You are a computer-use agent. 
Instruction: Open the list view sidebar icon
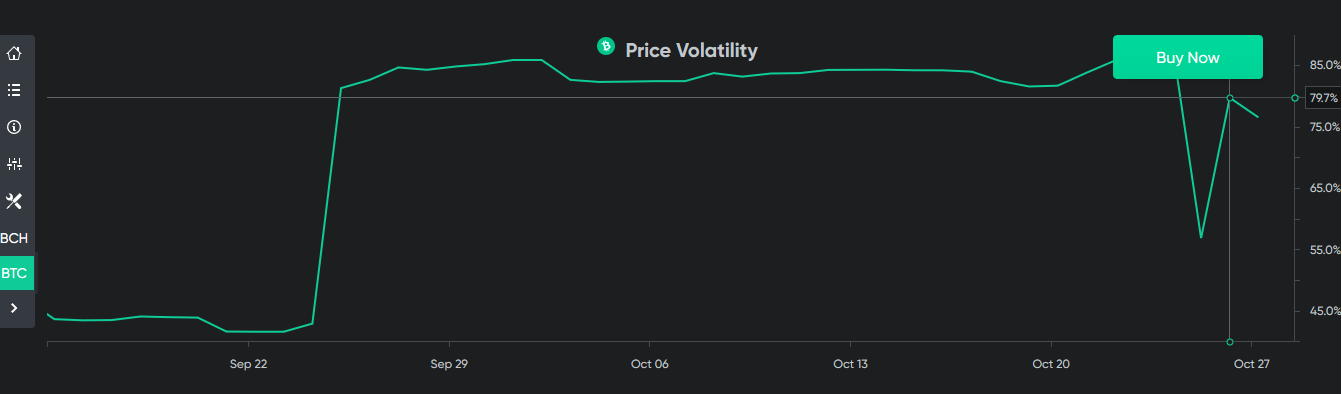coord(14,90)
